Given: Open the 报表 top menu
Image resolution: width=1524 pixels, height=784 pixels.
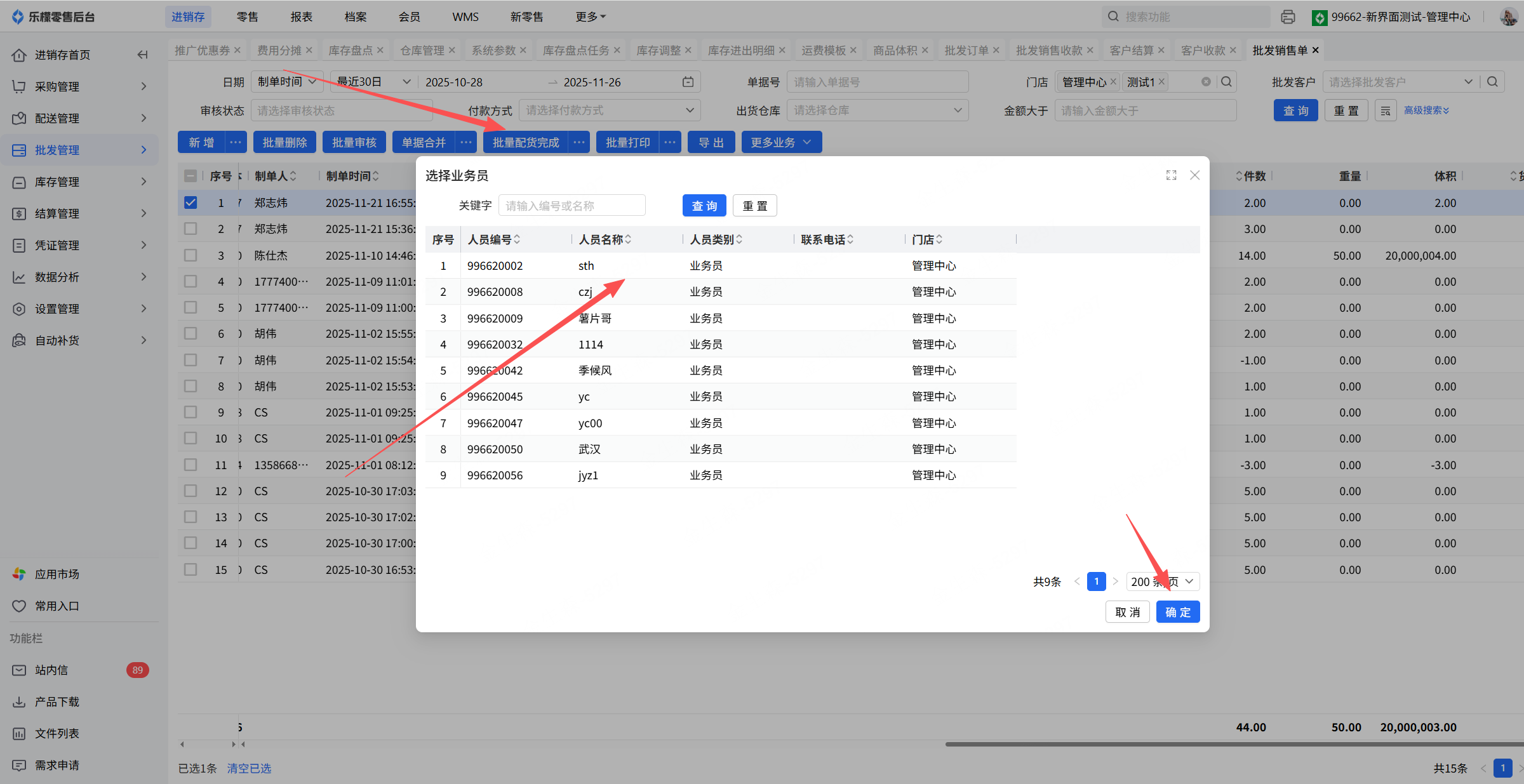Looking at the screenshot, I should [x=301, y=17].
